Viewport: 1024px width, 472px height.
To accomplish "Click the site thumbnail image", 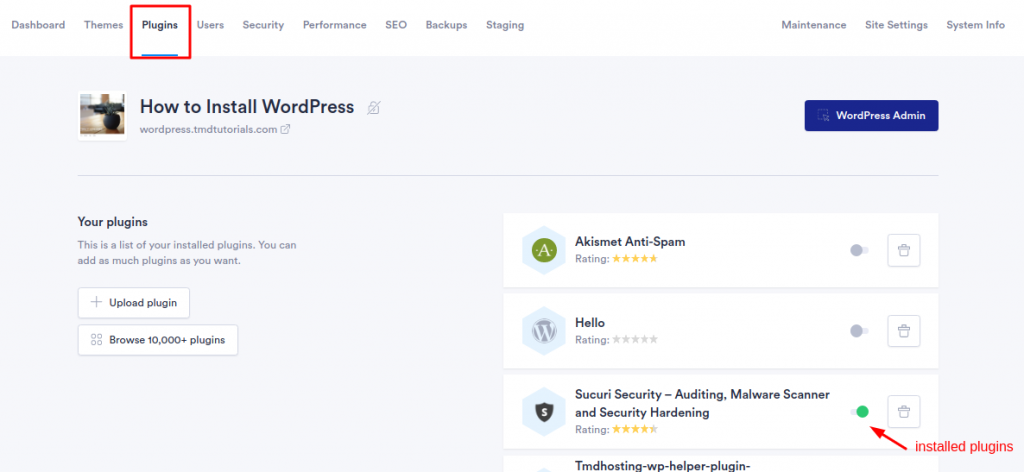I will (x=102, y=116).
